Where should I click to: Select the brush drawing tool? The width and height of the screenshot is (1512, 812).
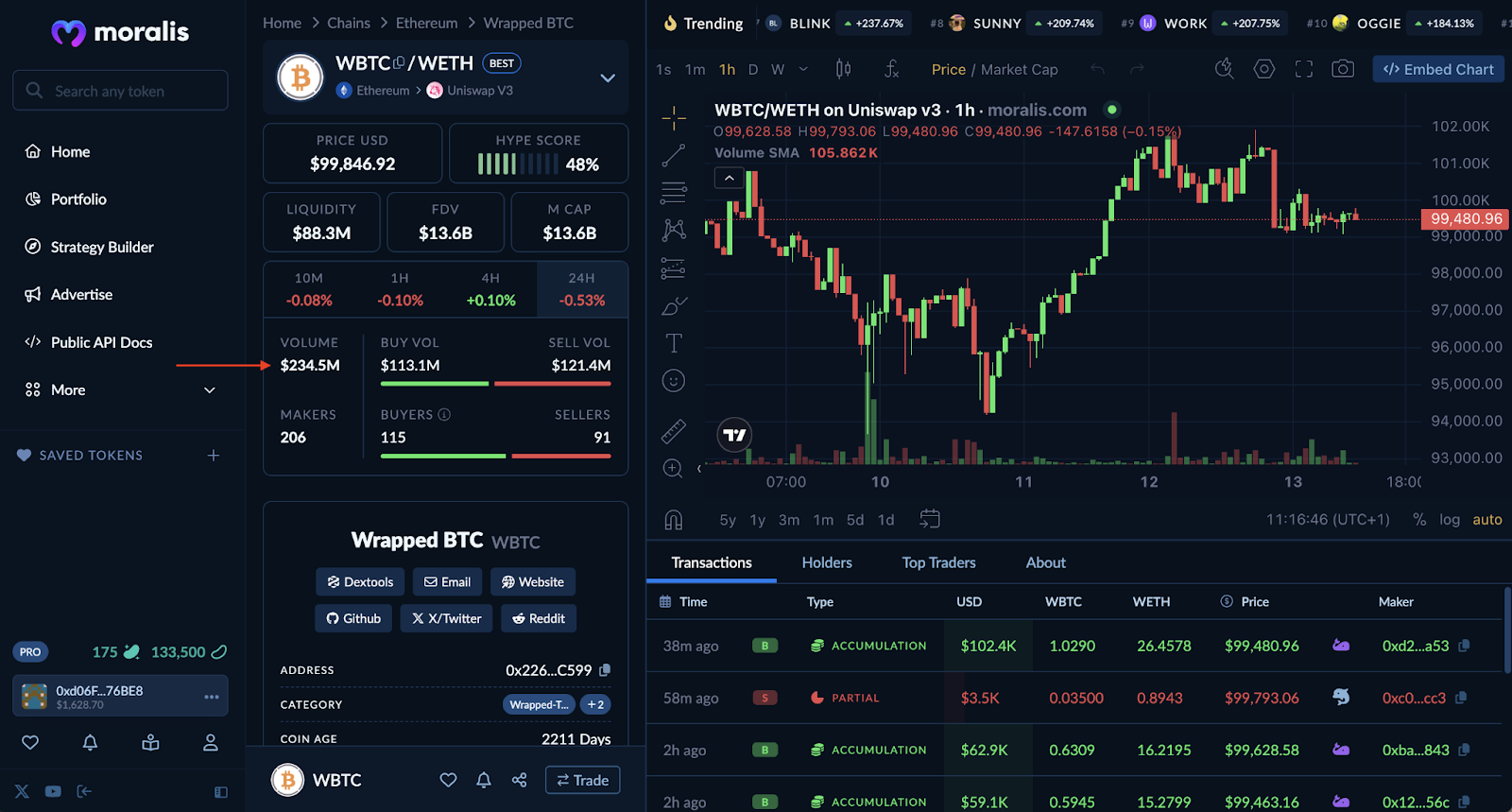click(674, 306)
